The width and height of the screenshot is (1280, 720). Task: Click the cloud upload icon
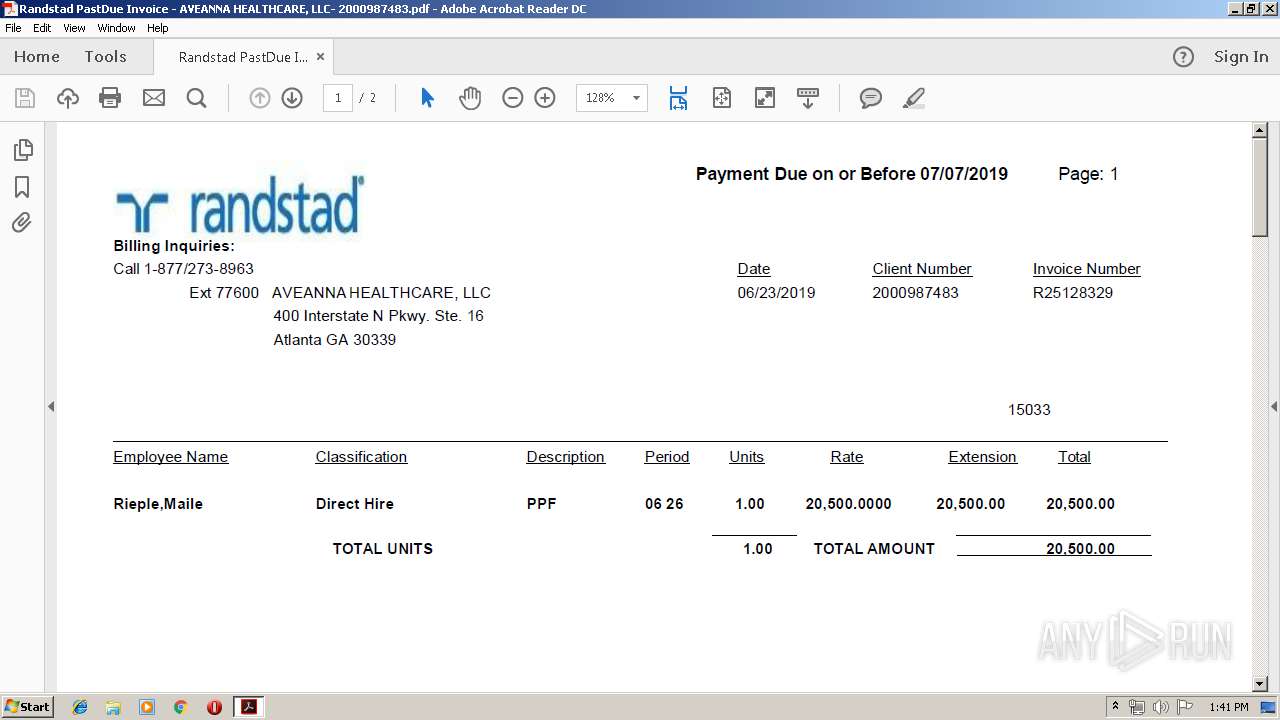coord(67,98)
